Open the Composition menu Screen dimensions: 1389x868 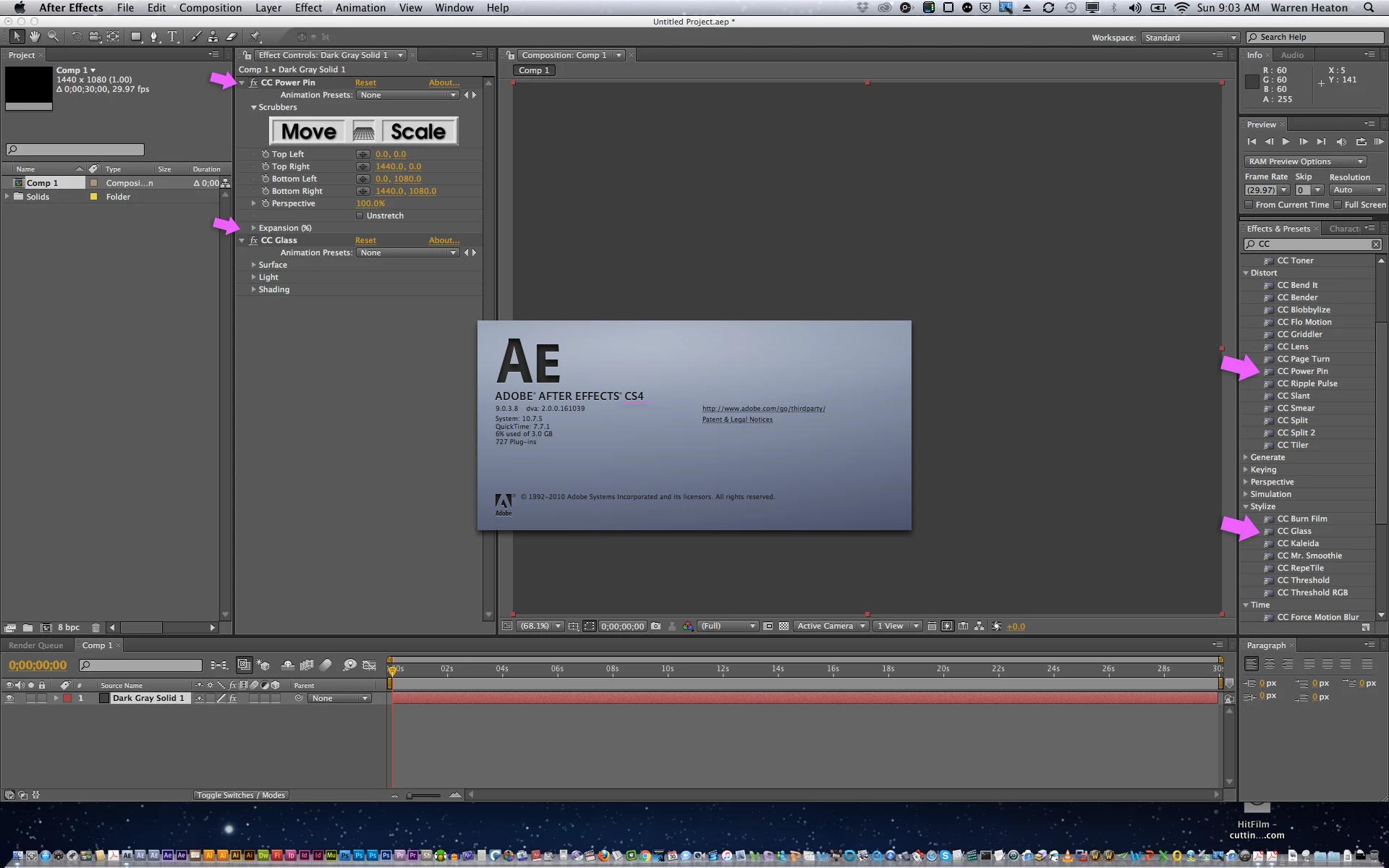(210, 8)
